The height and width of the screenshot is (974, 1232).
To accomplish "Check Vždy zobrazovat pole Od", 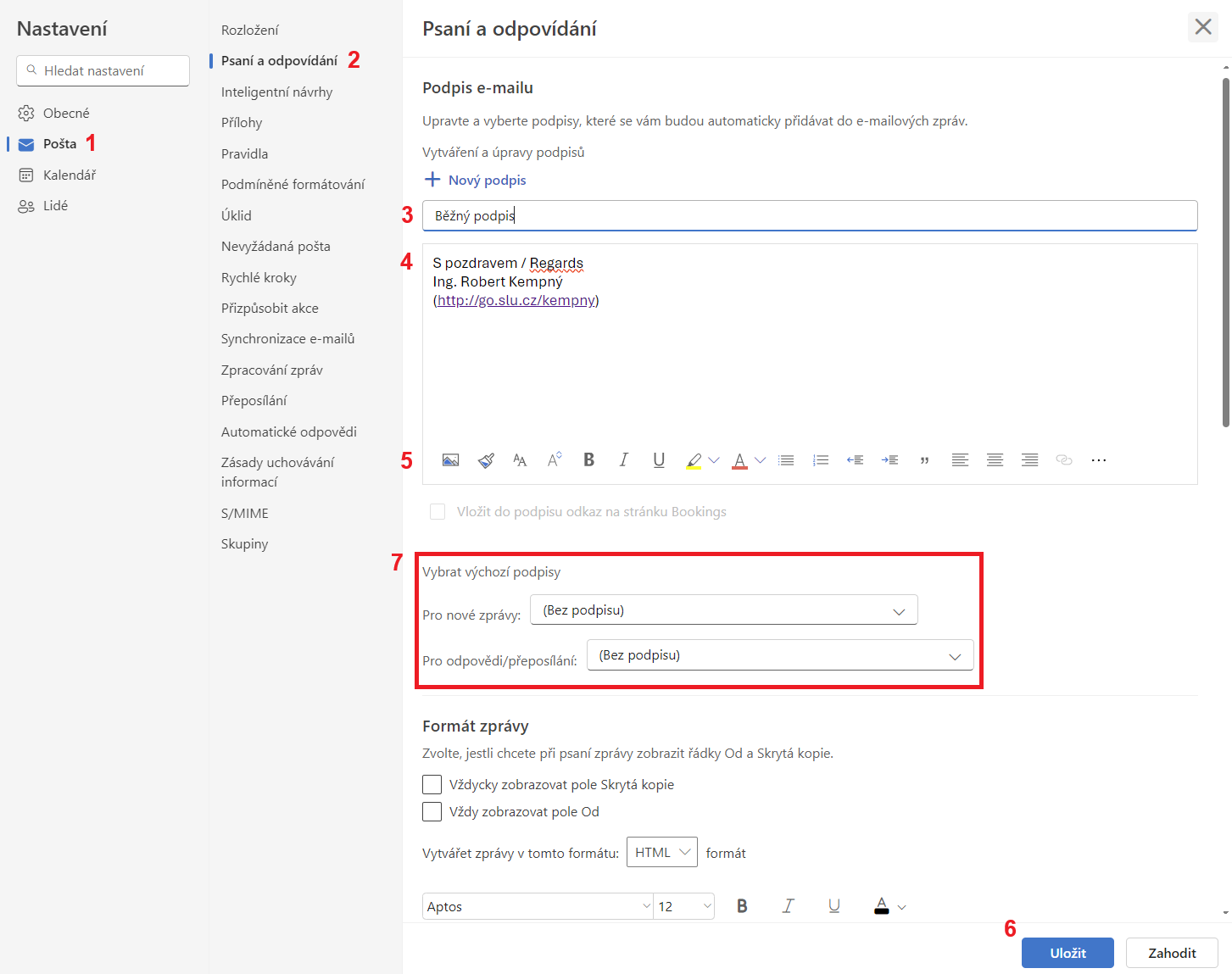I will 432,811.
